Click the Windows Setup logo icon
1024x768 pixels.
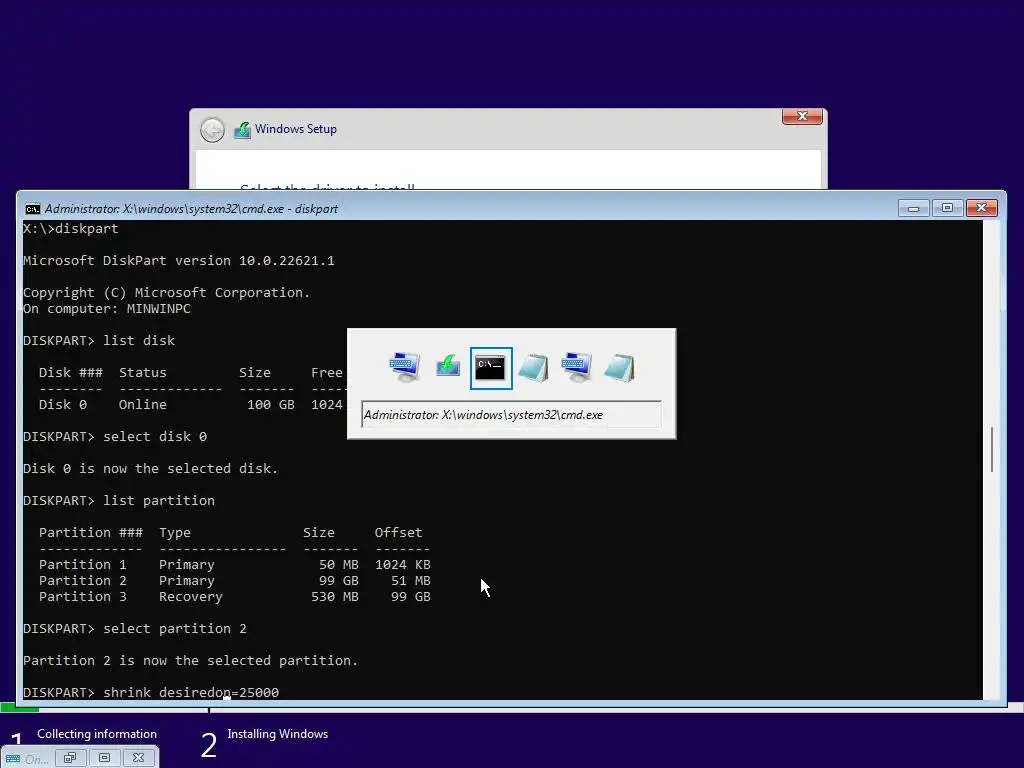242,129
